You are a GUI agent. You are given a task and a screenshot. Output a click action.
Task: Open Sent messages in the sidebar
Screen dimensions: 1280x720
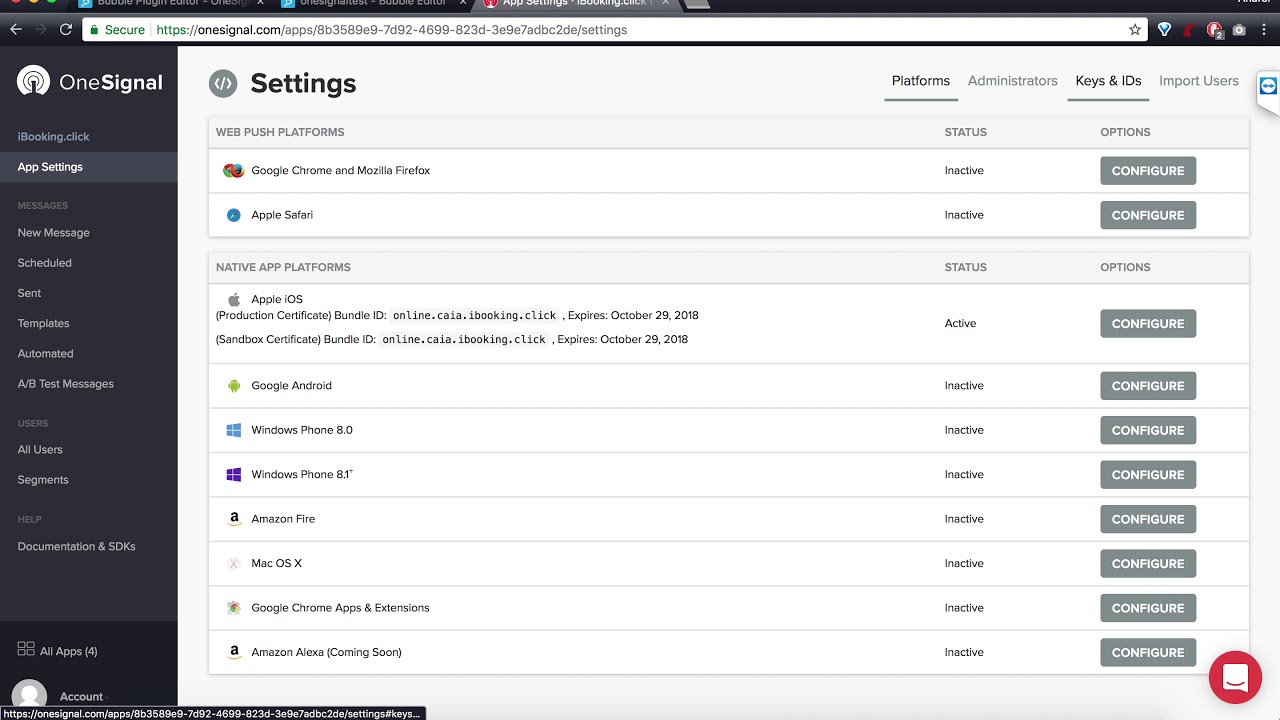(x=29, y=293)
